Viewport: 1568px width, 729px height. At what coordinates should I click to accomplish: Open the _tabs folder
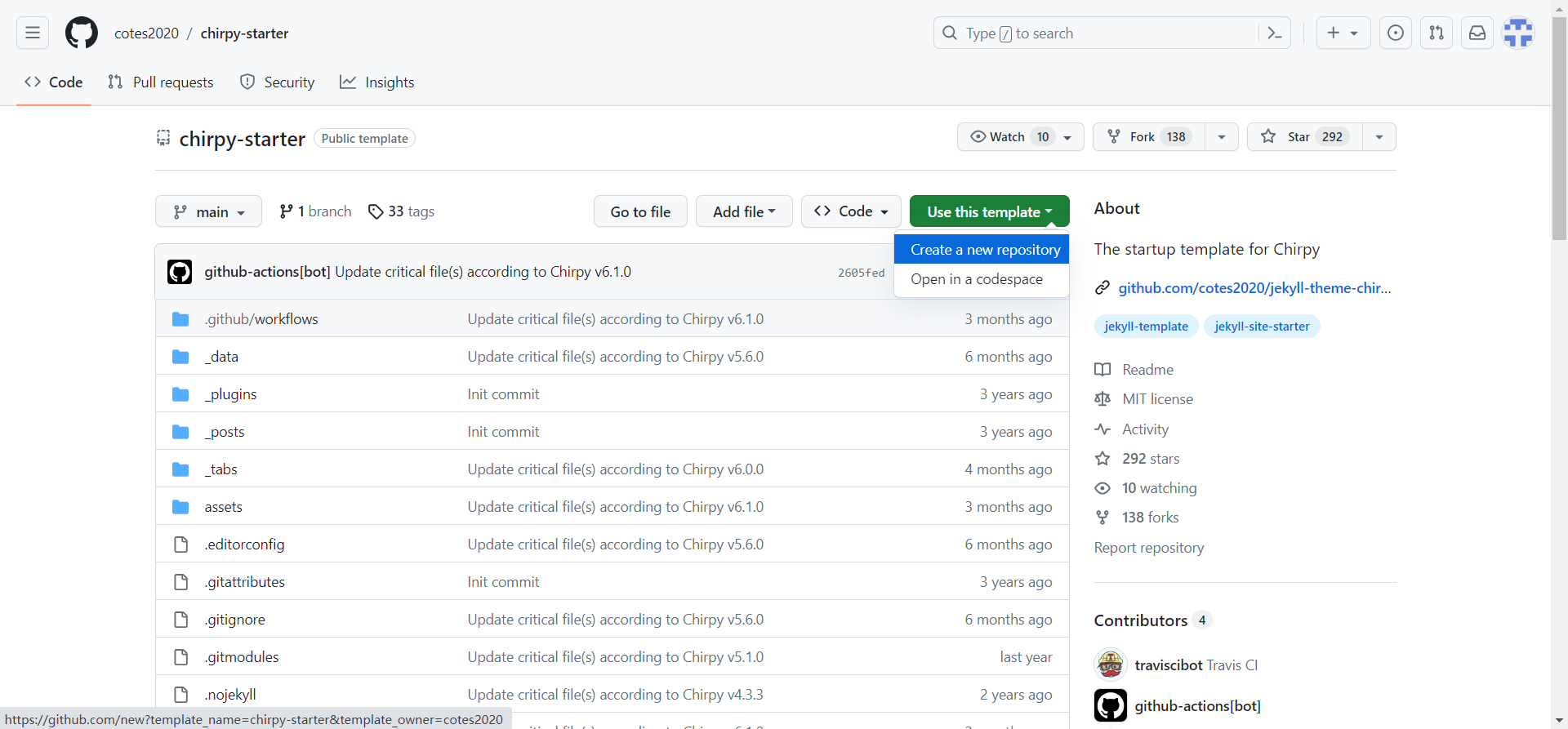coord(221,469)
